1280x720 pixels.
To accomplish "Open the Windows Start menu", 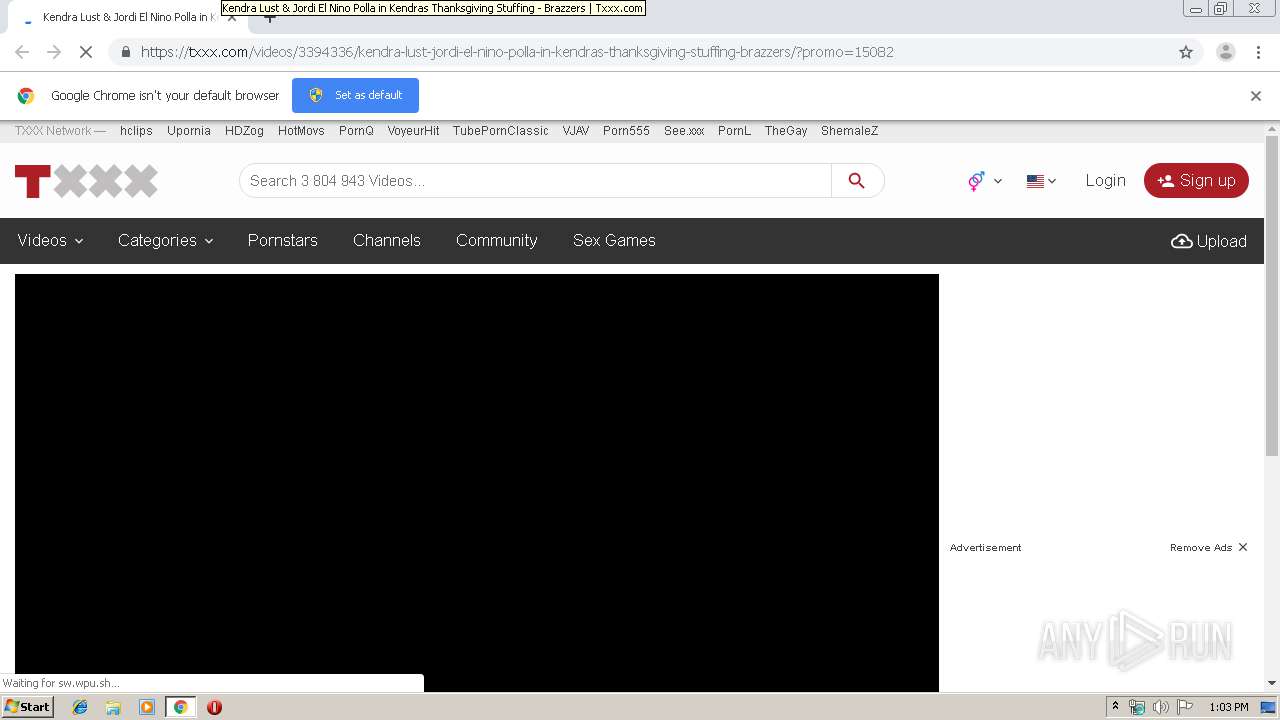I will pyautogui.click(x=28, y=707).
